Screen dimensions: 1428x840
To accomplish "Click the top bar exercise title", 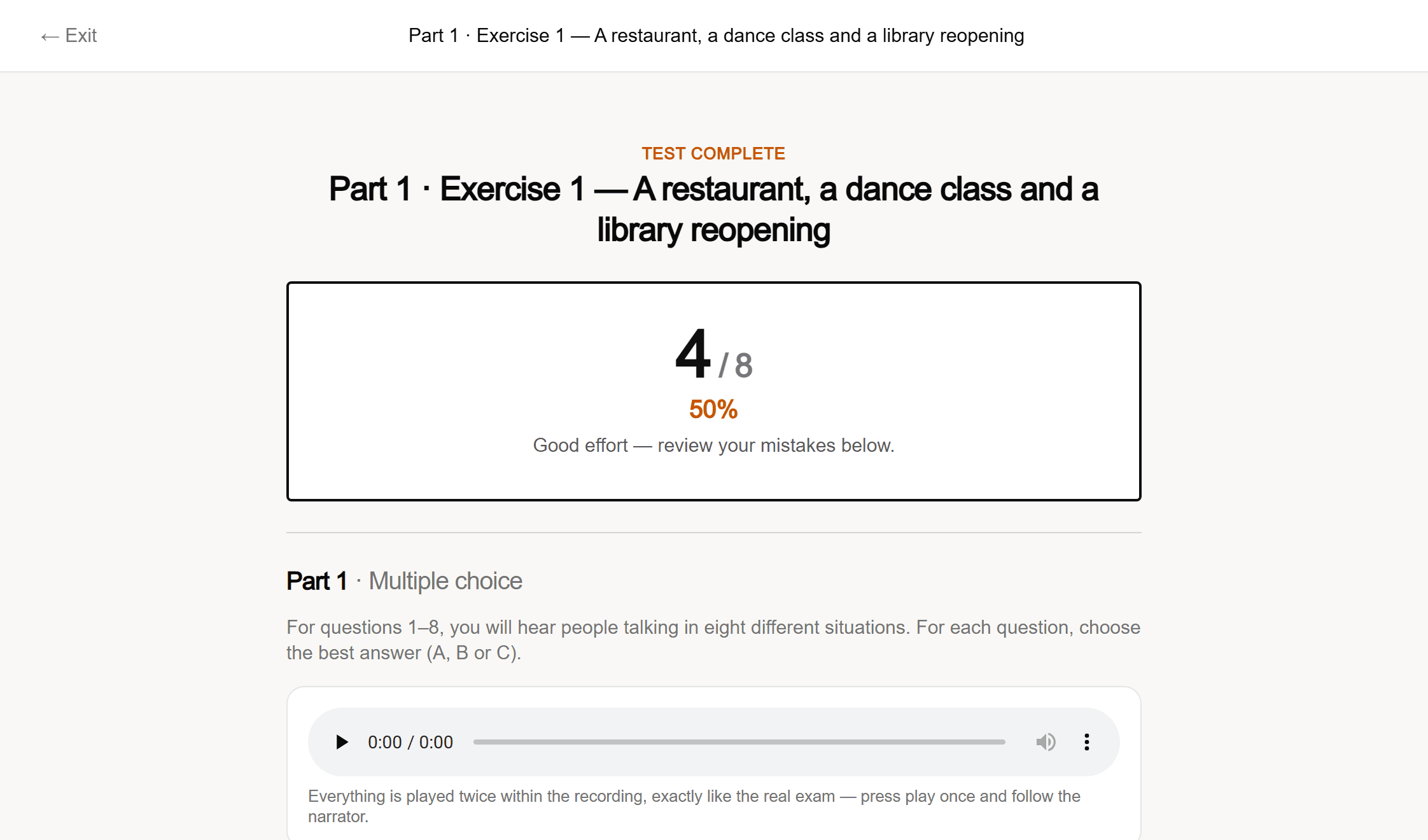I will pos(716,36).
